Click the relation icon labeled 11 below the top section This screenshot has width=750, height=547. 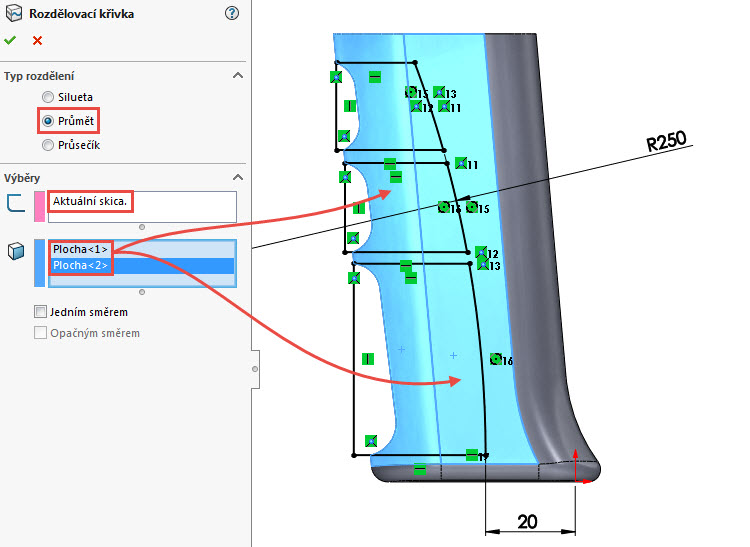point(461,163)
